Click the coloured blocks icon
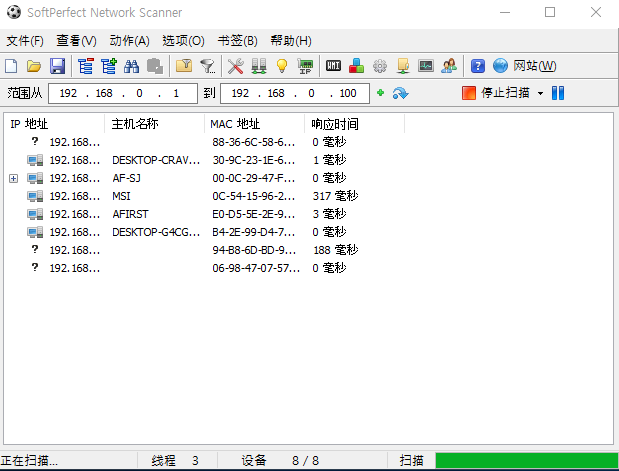619x471 pixels. (x=356, y=66)
